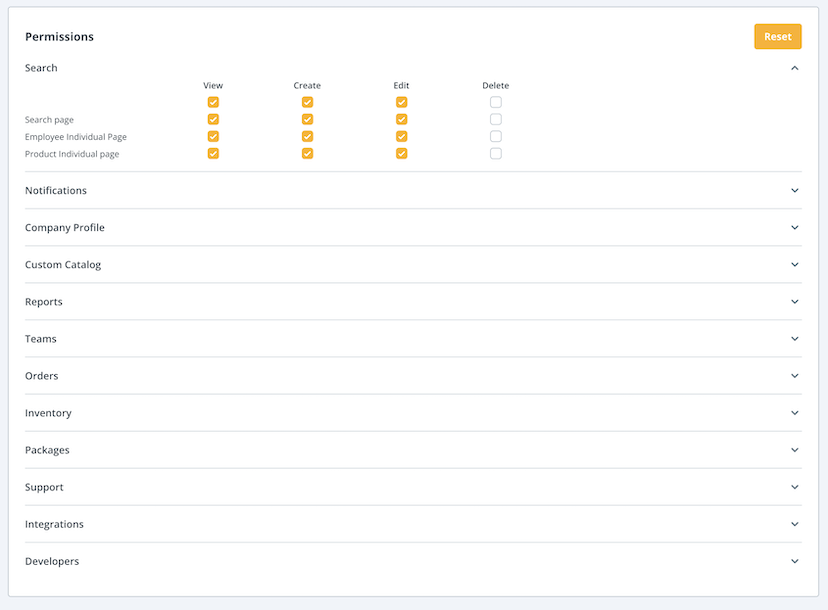Screen dimensions: 828x610
Task: Expand the Reports permissions chevron
Action: (x=795, y=302)
